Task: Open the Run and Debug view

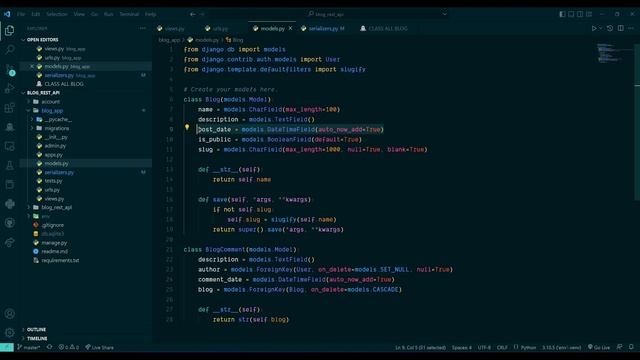Action: (x=9, y=88)
